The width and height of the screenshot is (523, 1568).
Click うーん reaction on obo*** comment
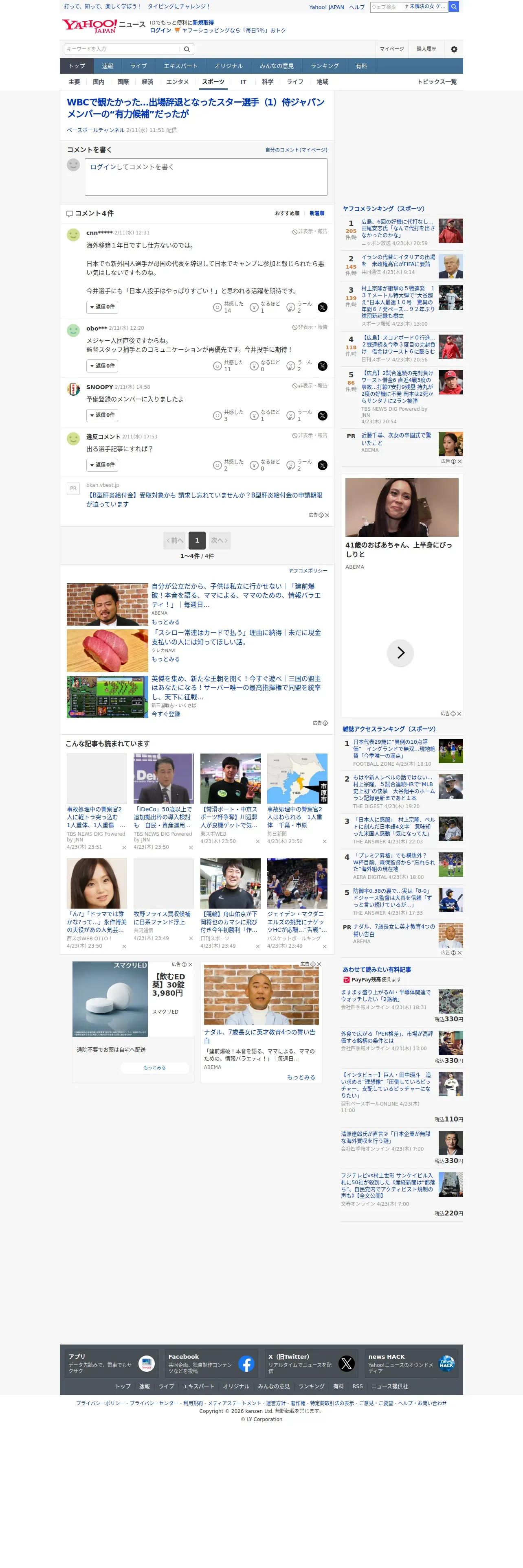click(299, 366)
